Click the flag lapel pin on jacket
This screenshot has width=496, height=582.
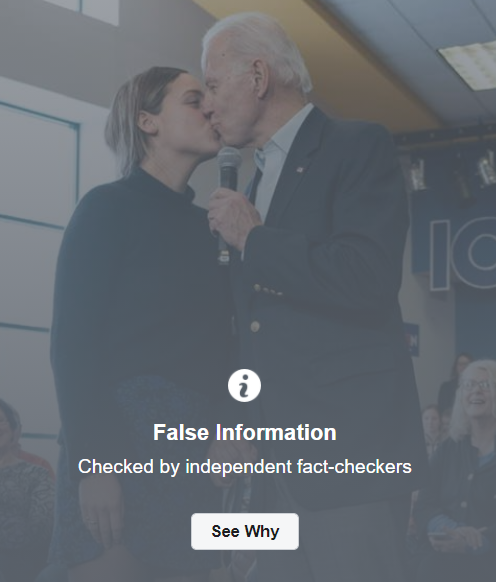(x=300, y=170)
